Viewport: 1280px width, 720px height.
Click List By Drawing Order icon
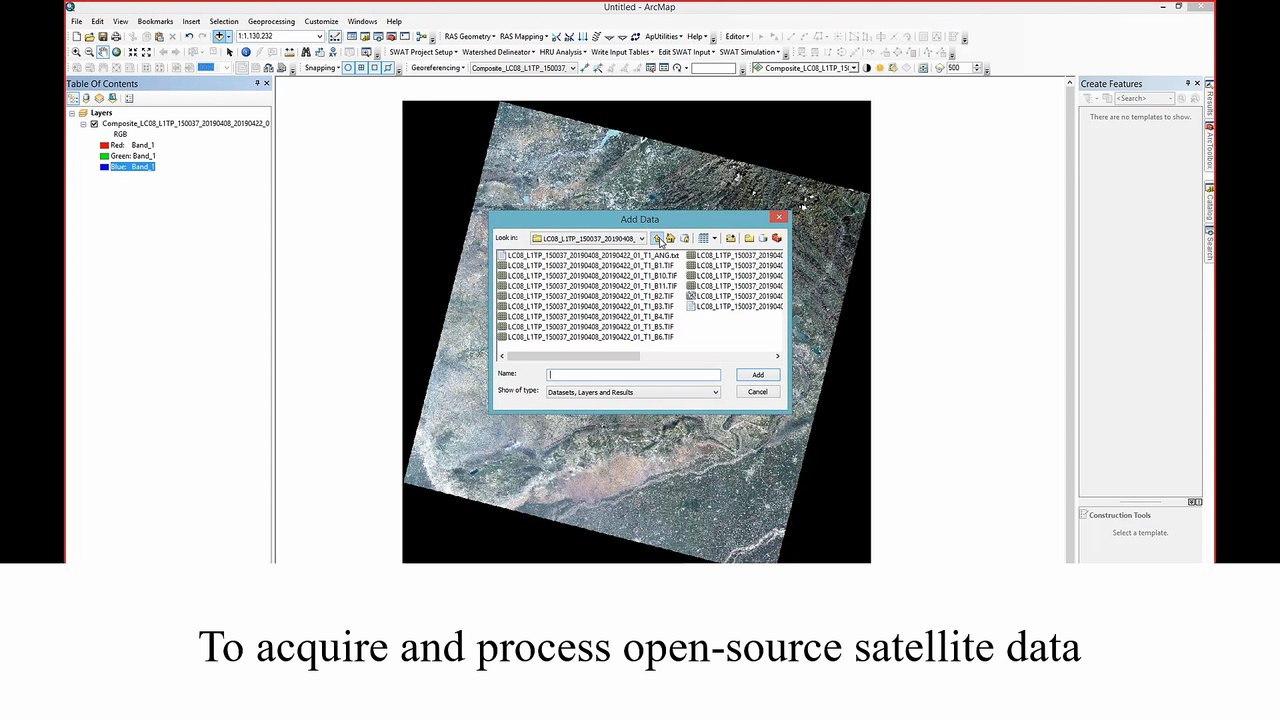coord(73,98)
